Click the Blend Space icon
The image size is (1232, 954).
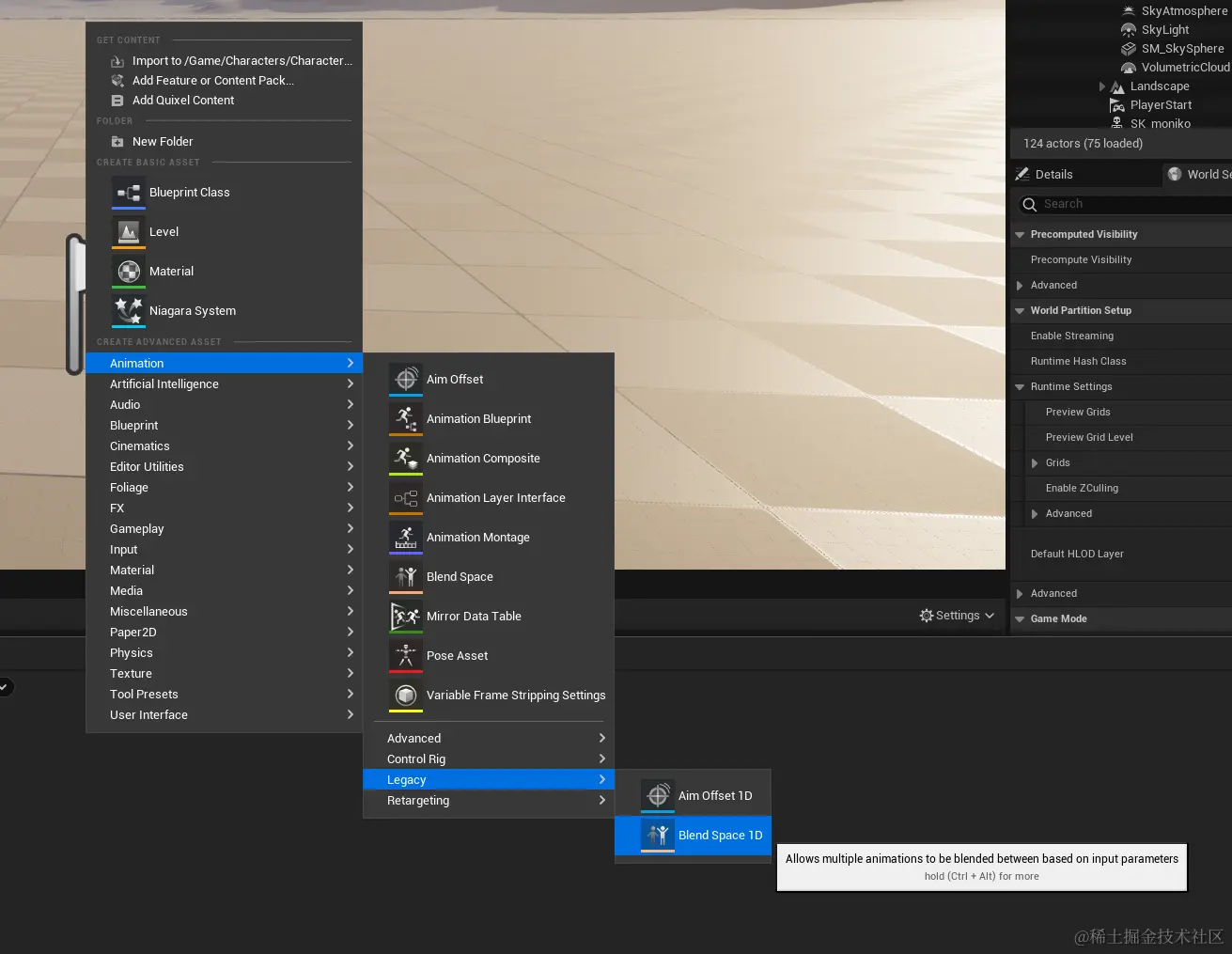point(406,576)
